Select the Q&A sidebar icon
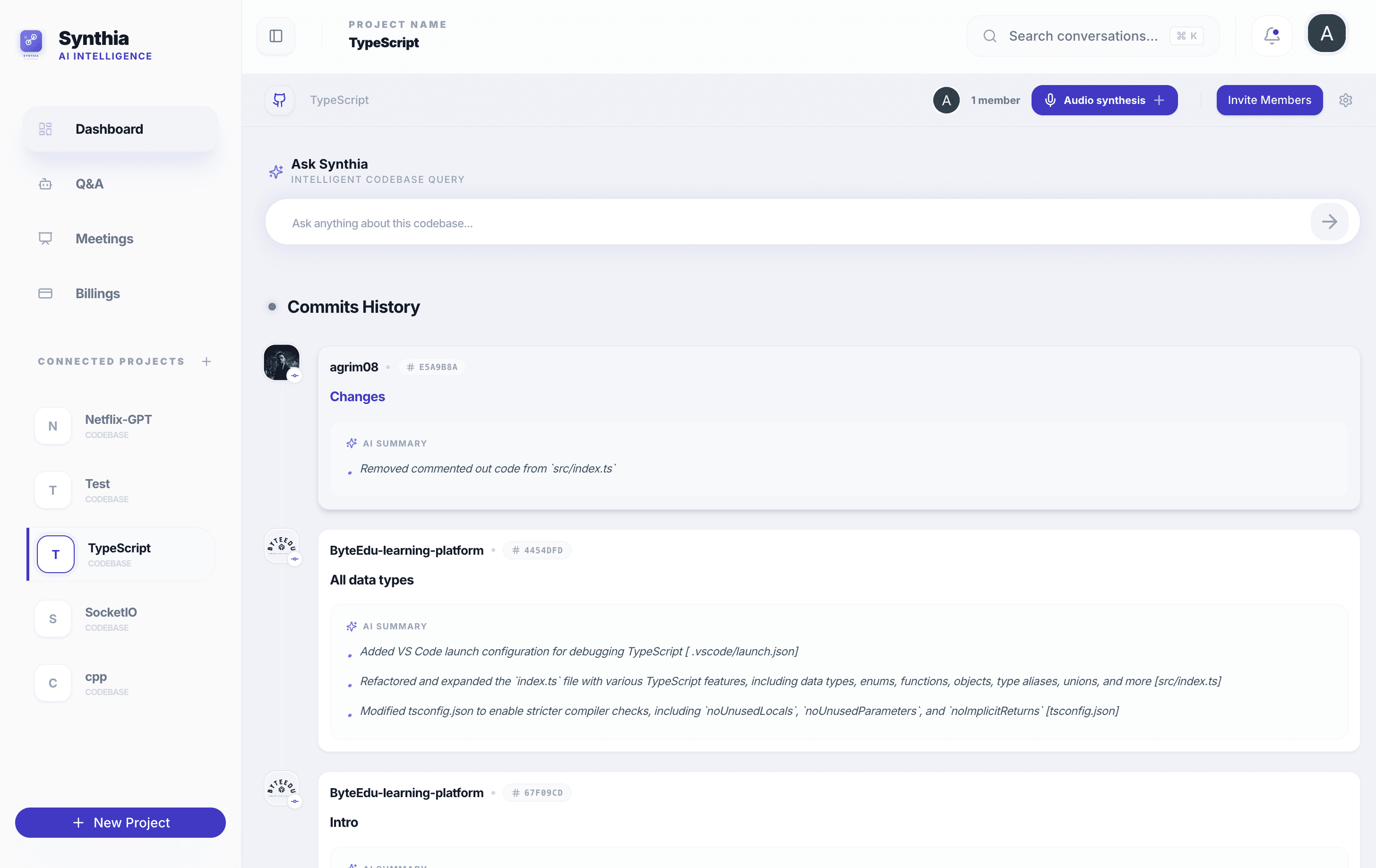This screenshot has width=1376, height=868. (44, 183)
